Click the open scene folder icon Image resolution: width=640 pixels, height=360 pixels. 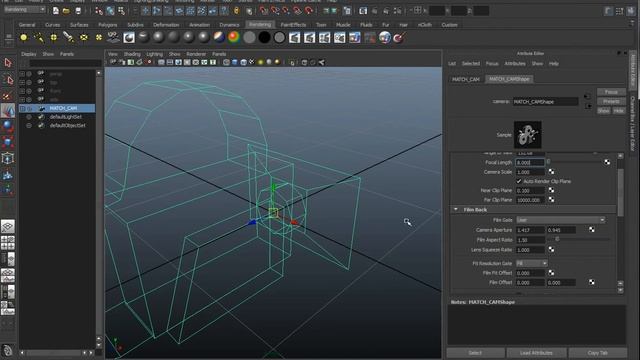click(66, 11)
